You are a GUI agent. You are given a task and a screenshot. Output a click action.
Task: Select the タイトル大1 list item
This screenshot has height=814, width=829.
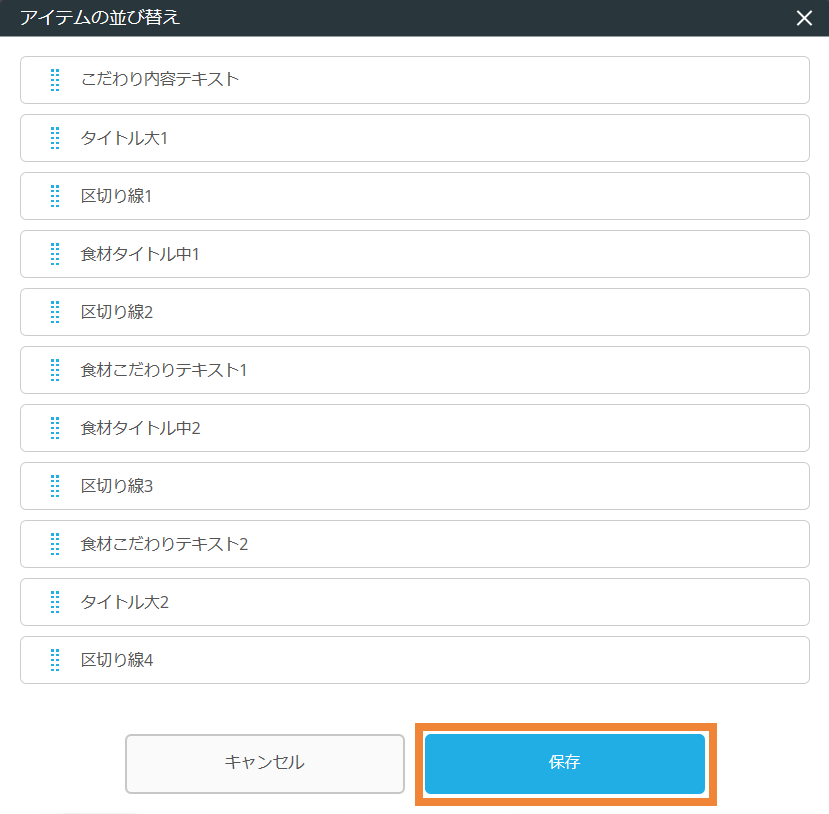click(x=414, y=138)
